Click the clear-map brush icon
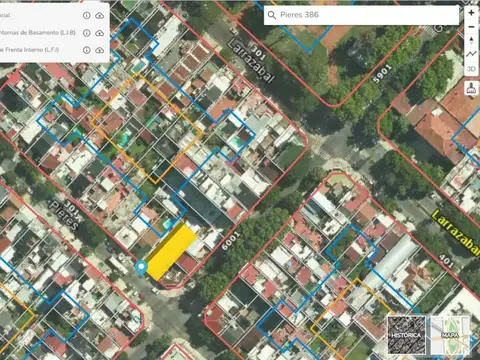This screenshot has width=480, height=360. (x=471, y=88)
